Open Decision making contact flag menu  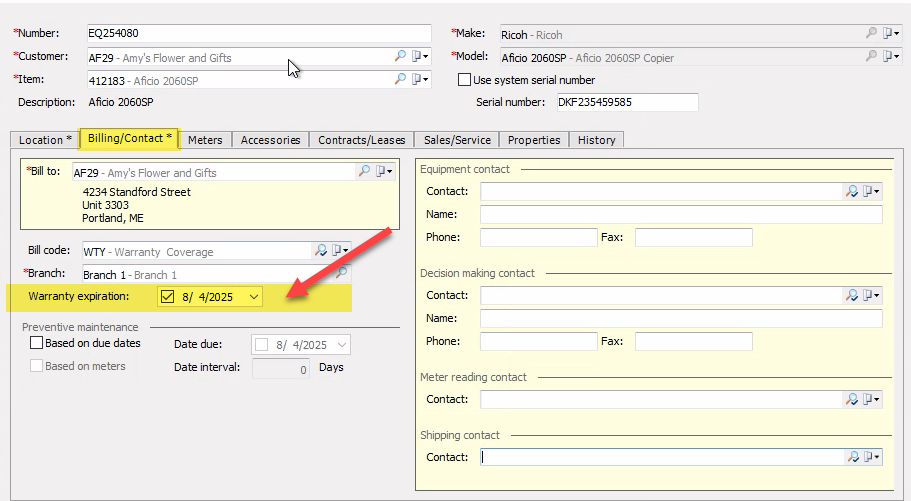(871, 295)
